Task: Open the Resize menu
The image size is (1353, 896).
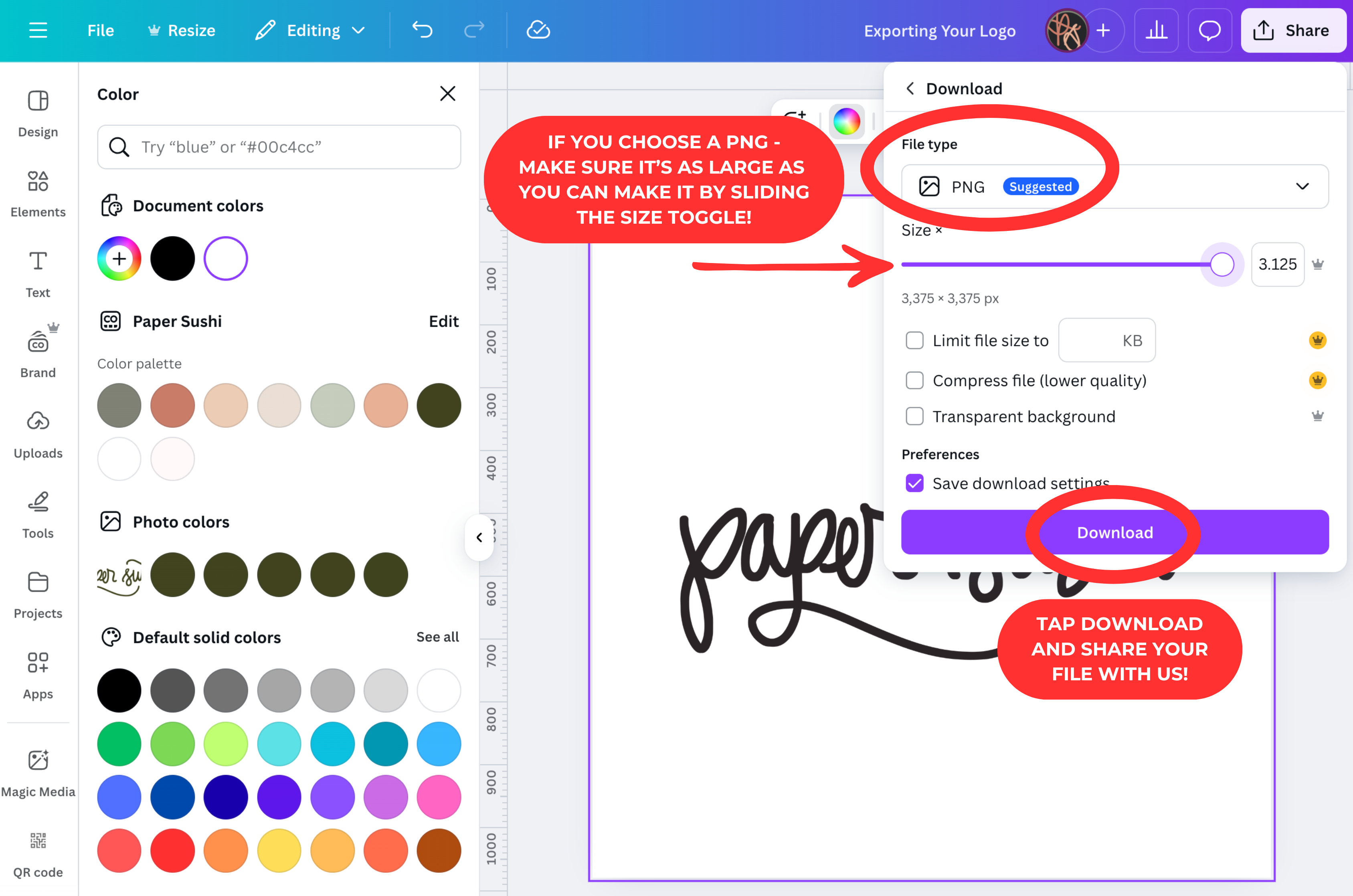Action: 181,30
